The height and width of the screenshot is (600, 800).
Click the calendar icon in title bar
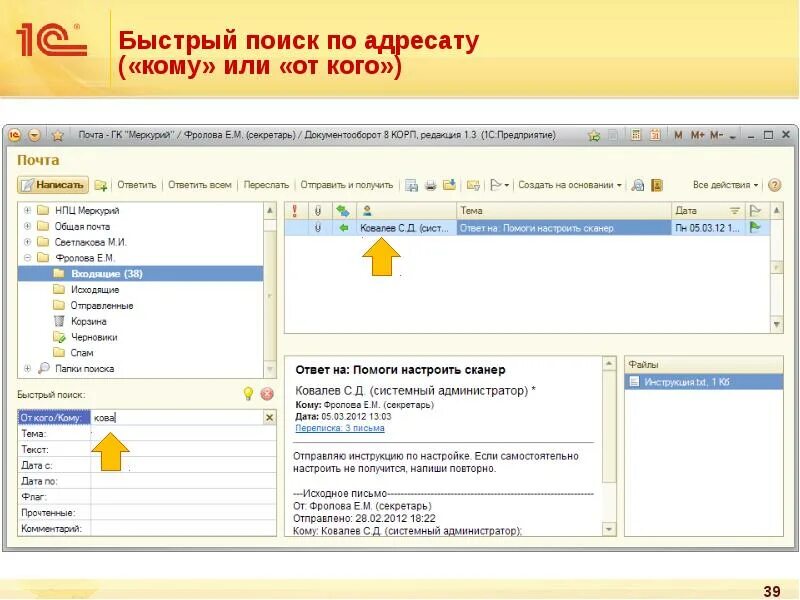click(x=655, y=135)
